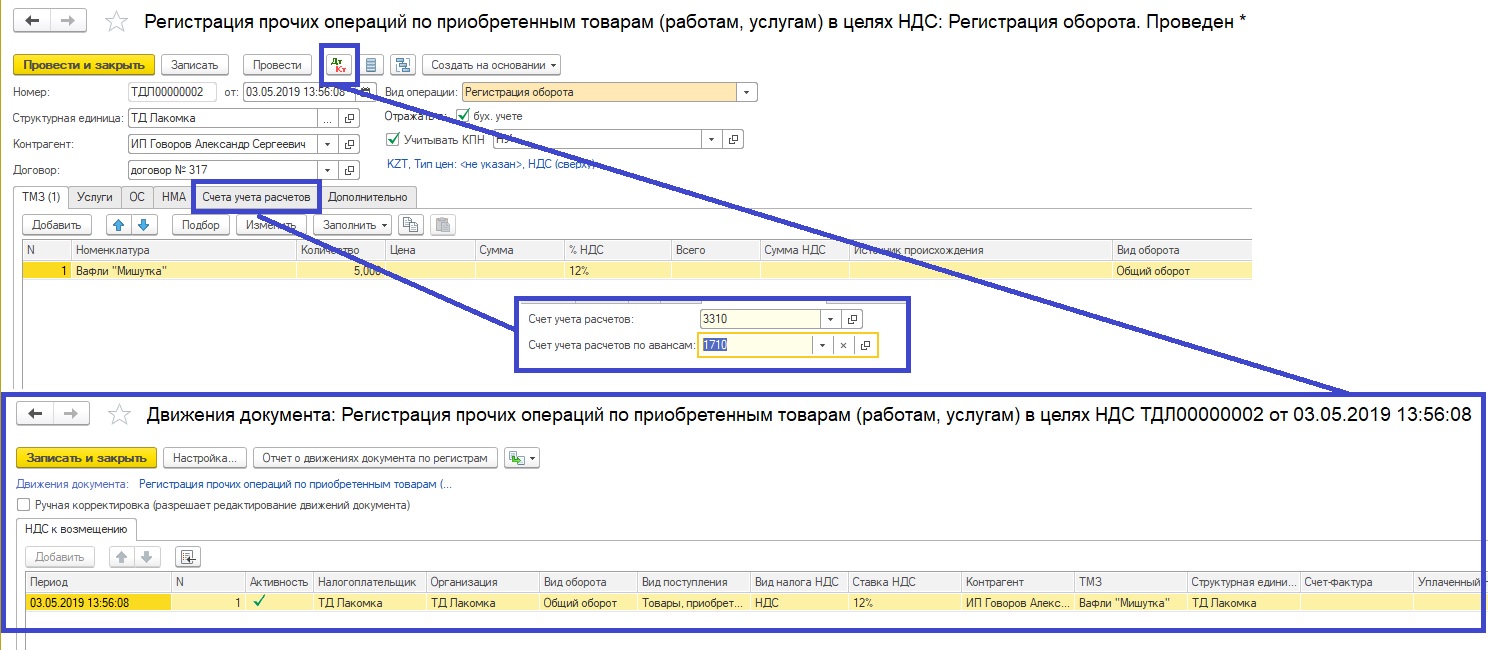Open calendar picker beside date 03.05.2019
Image resolution: width=1488 pixels, height=650 pixels.
[x=365, y=92]
